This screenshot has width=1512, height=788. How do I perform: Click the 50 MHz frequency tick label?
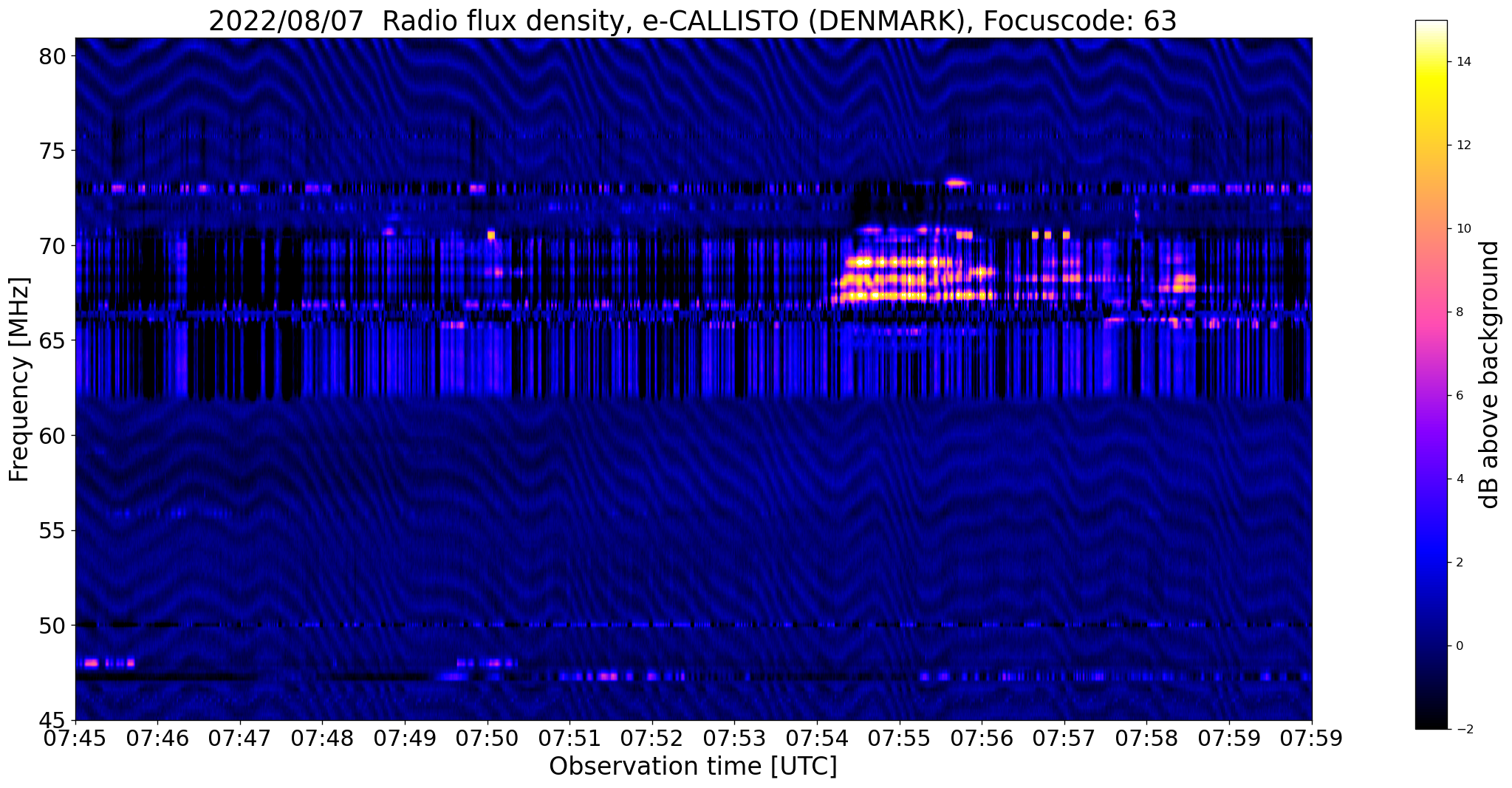coord(53,626)
